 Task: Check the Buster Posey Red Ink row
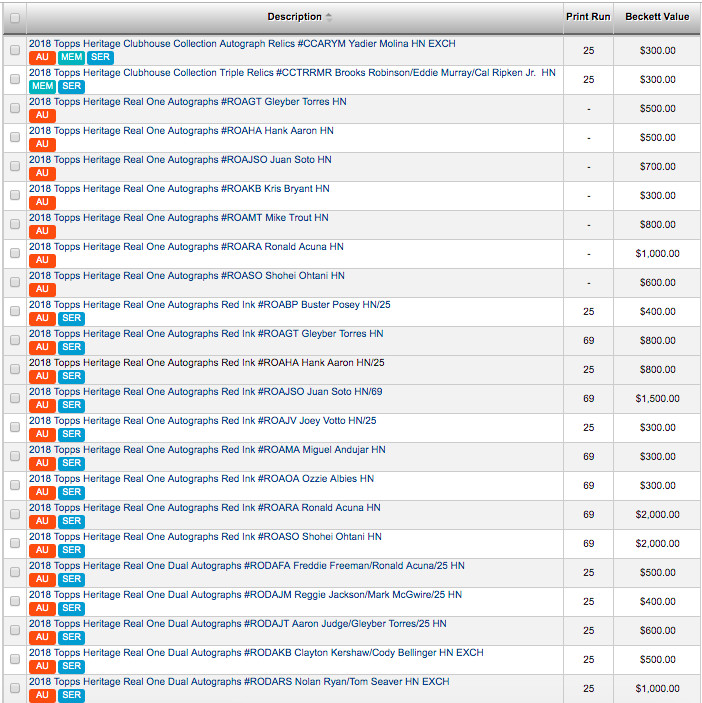click(15, 311)
